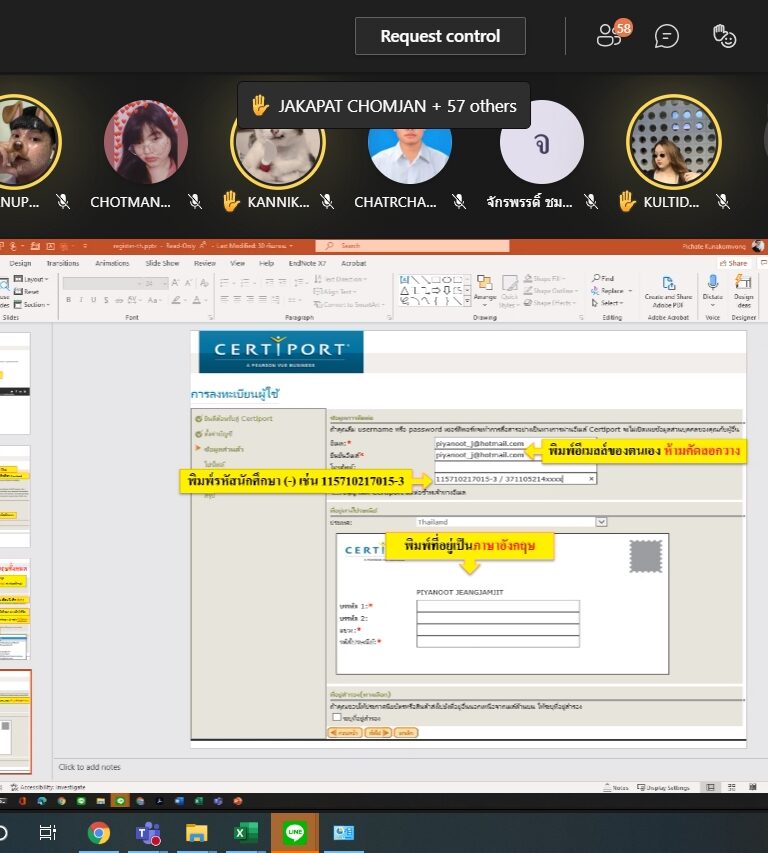Viewport: 768px width, 853px height.
Task: Click the Justify alignment icon
Action: (x=263, y=299)
